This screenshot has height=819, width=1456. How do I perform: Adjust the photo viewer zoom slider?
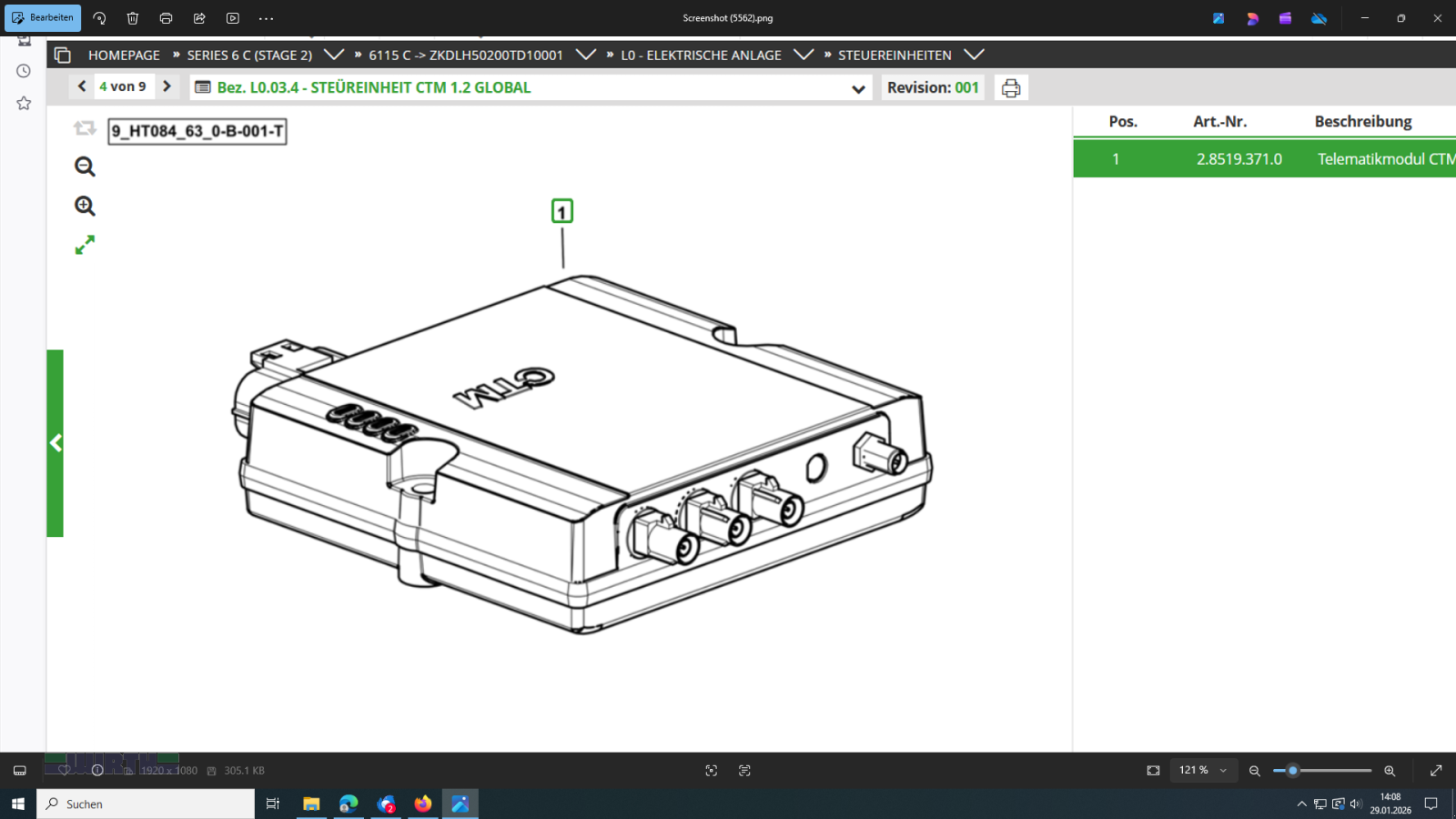[1292, 771]
